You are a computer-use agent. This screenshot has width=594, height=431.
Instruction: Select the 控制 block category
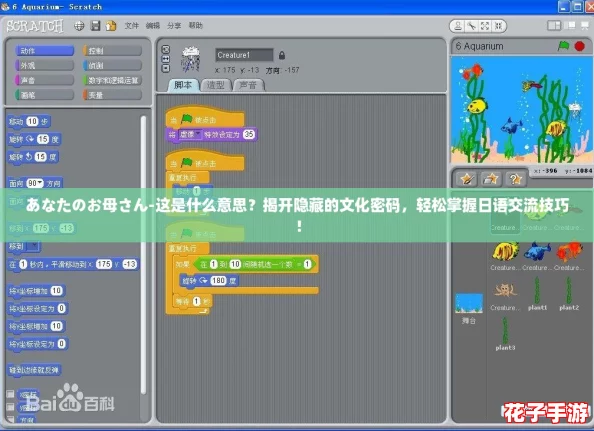coord(113,51)
